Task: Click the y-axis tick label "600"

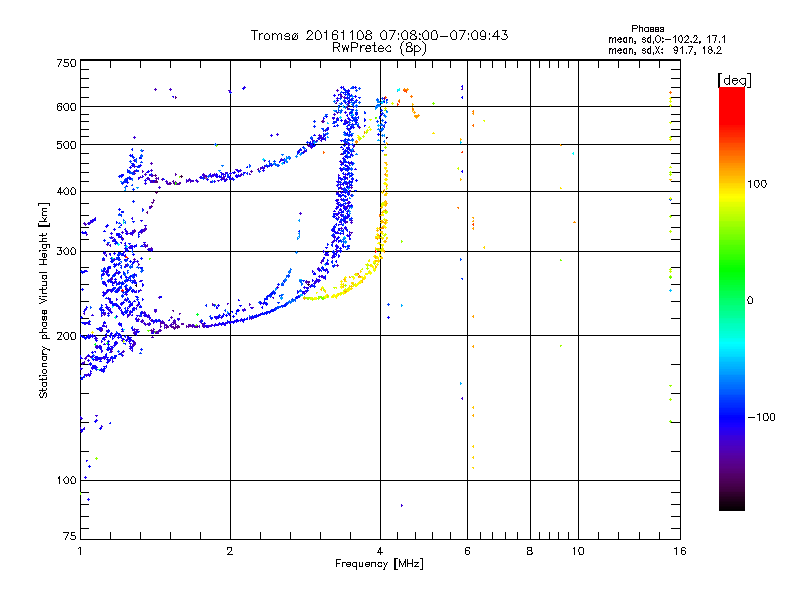Action: (x=66, y=107)
